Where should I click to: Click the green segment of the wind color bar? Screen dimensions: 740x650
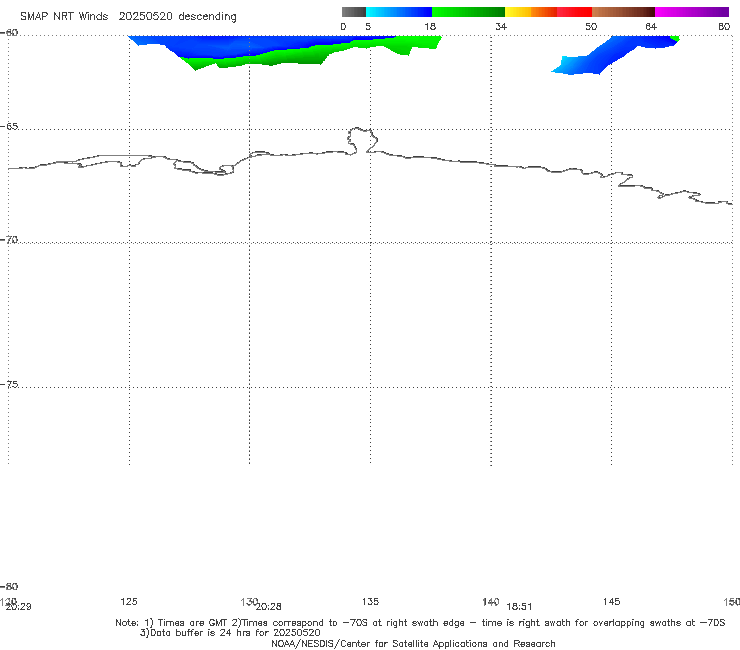coord(468,12)
